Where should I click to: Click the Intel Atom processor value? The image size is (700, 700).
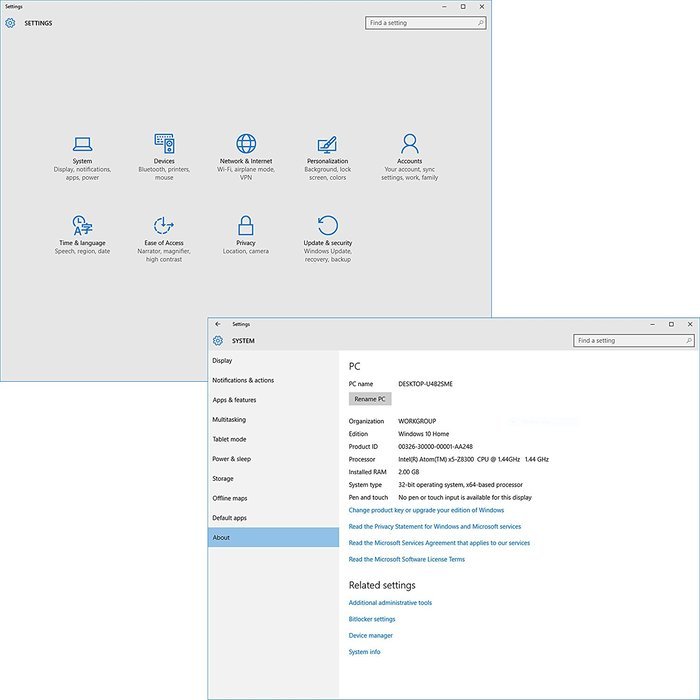[473, 459]
